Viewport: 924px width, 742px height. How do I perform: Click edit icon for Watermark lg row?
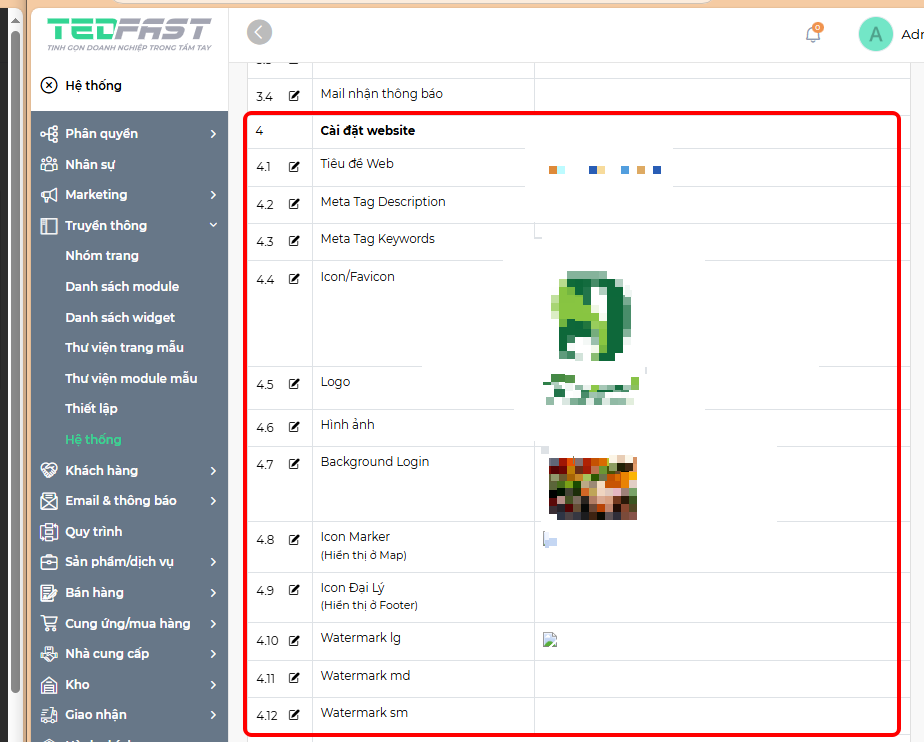[x=294, y=640]
